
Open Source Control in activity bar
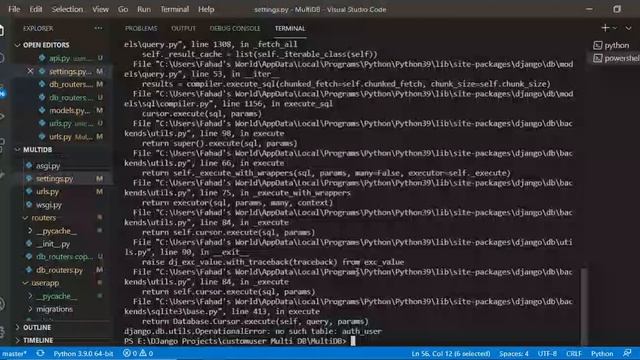coord(2,93)
